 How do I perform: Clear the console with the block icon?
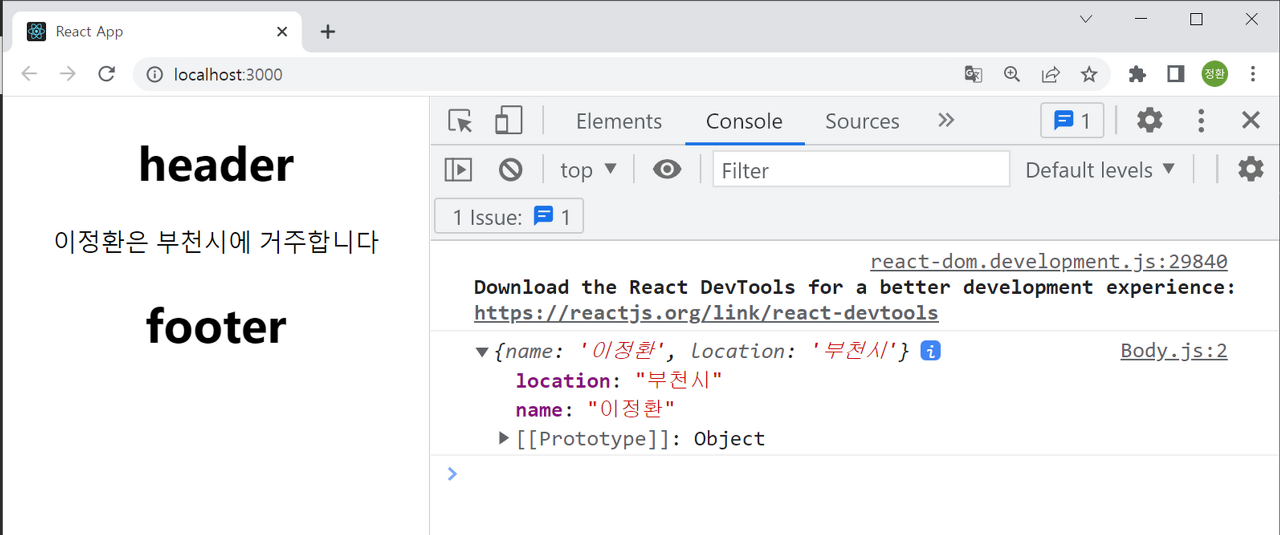pos(511,170)
